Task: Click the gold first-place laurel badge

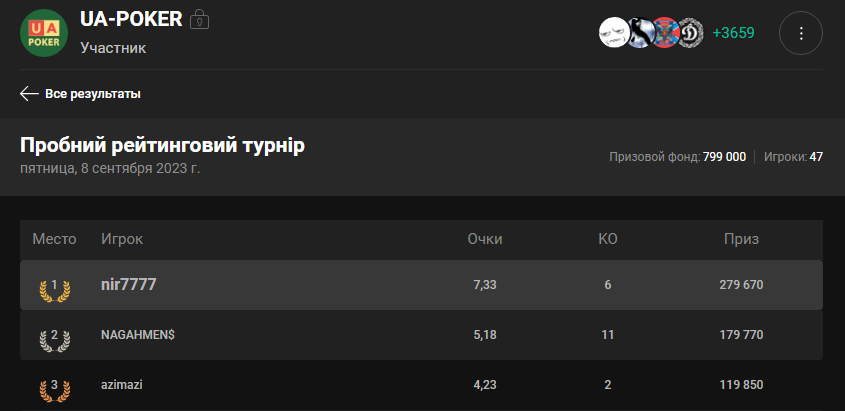Action: (54, 289)
